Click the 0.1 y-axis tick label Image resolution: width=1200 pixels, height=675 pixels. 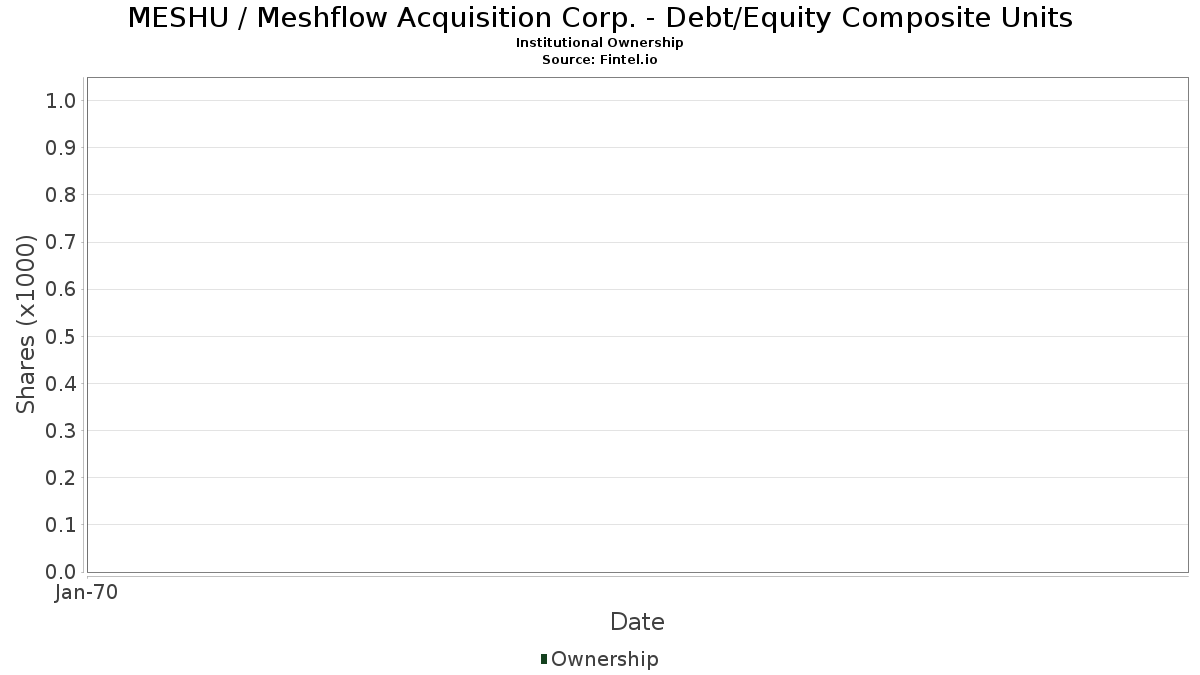point(61,525)
